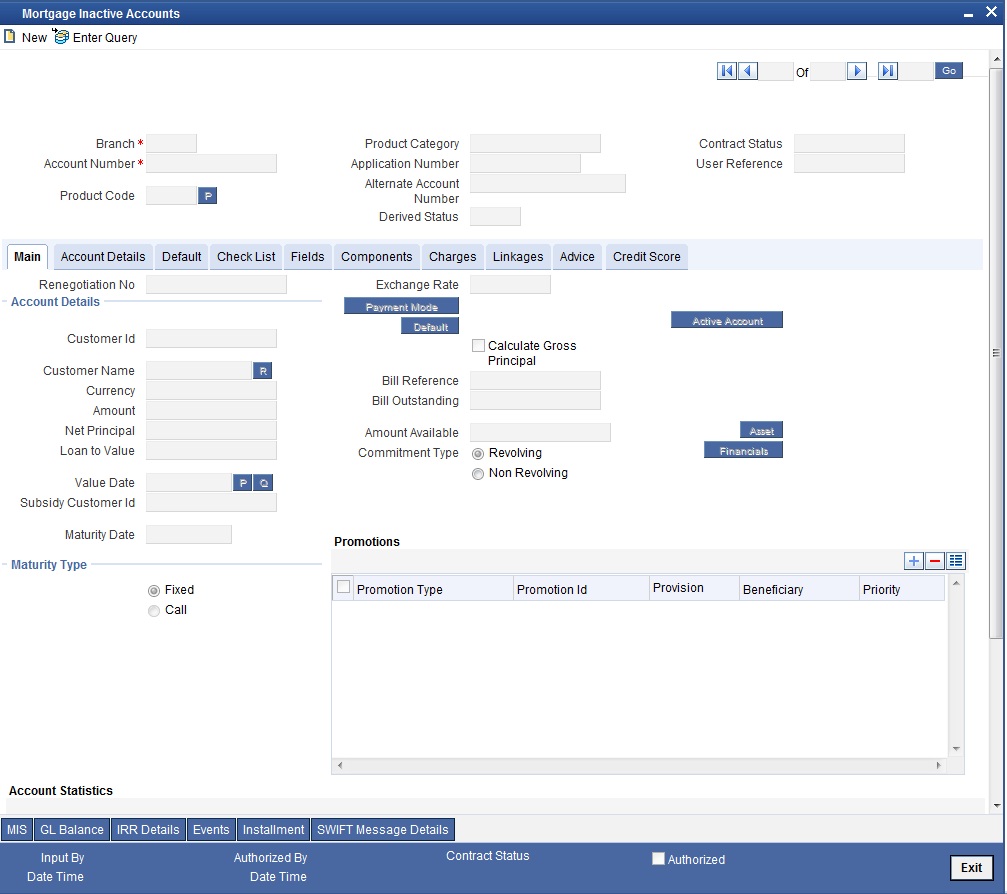The image size is (1007, 894).
Task: Click the Asset button
Action: (x=762, y=430)
